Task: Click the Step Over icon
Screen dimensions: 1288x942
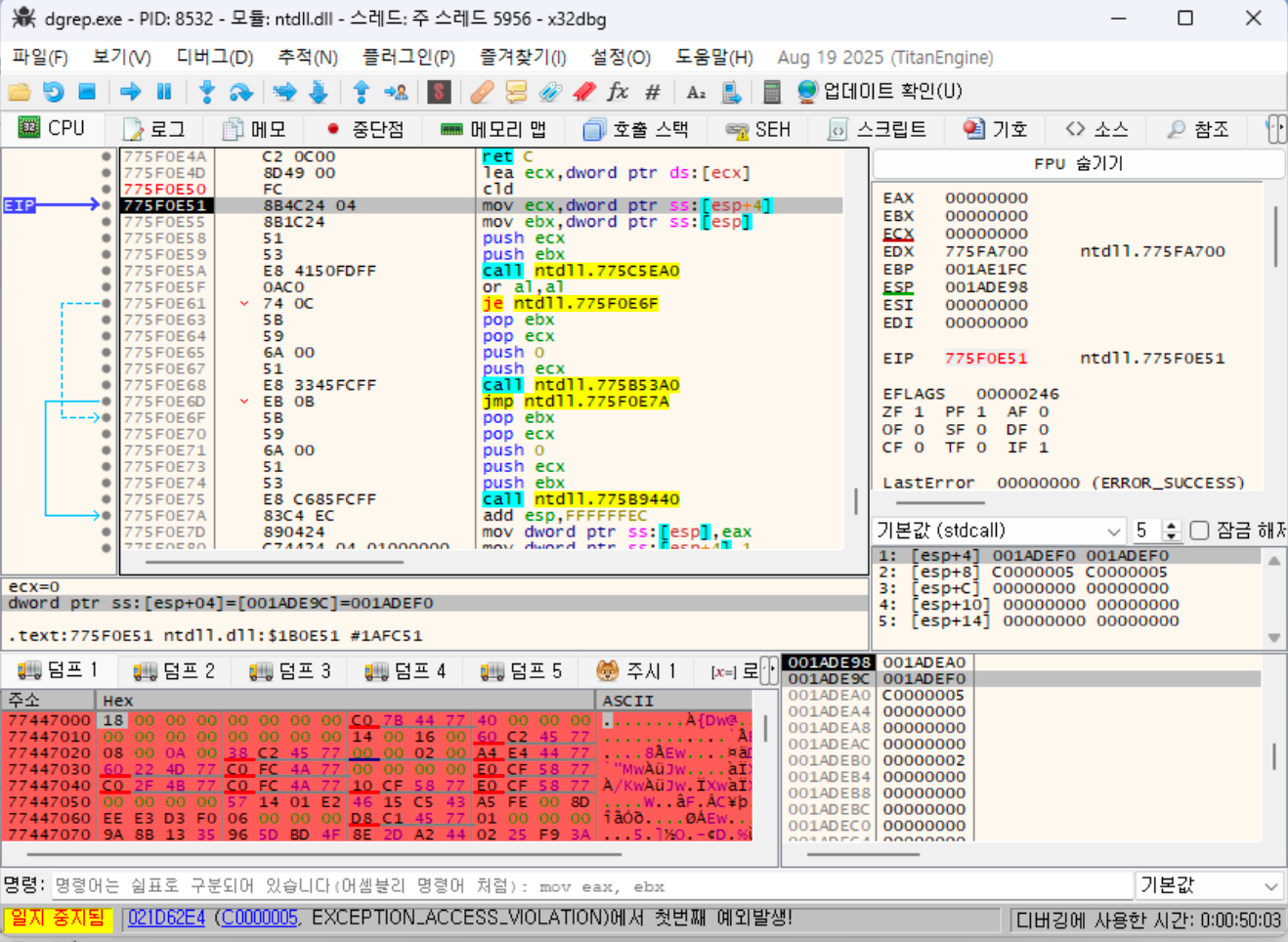Action: click(x=240, y=92)
